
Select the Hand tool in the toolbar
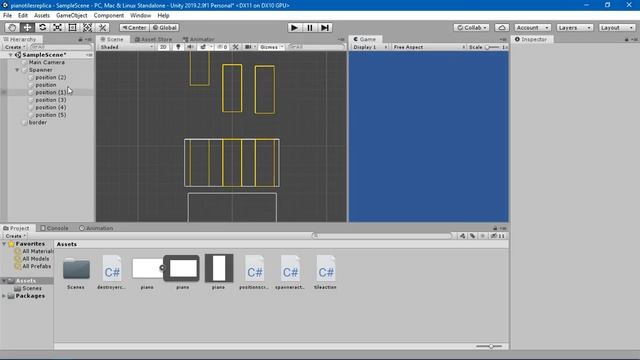coord(12,27)
